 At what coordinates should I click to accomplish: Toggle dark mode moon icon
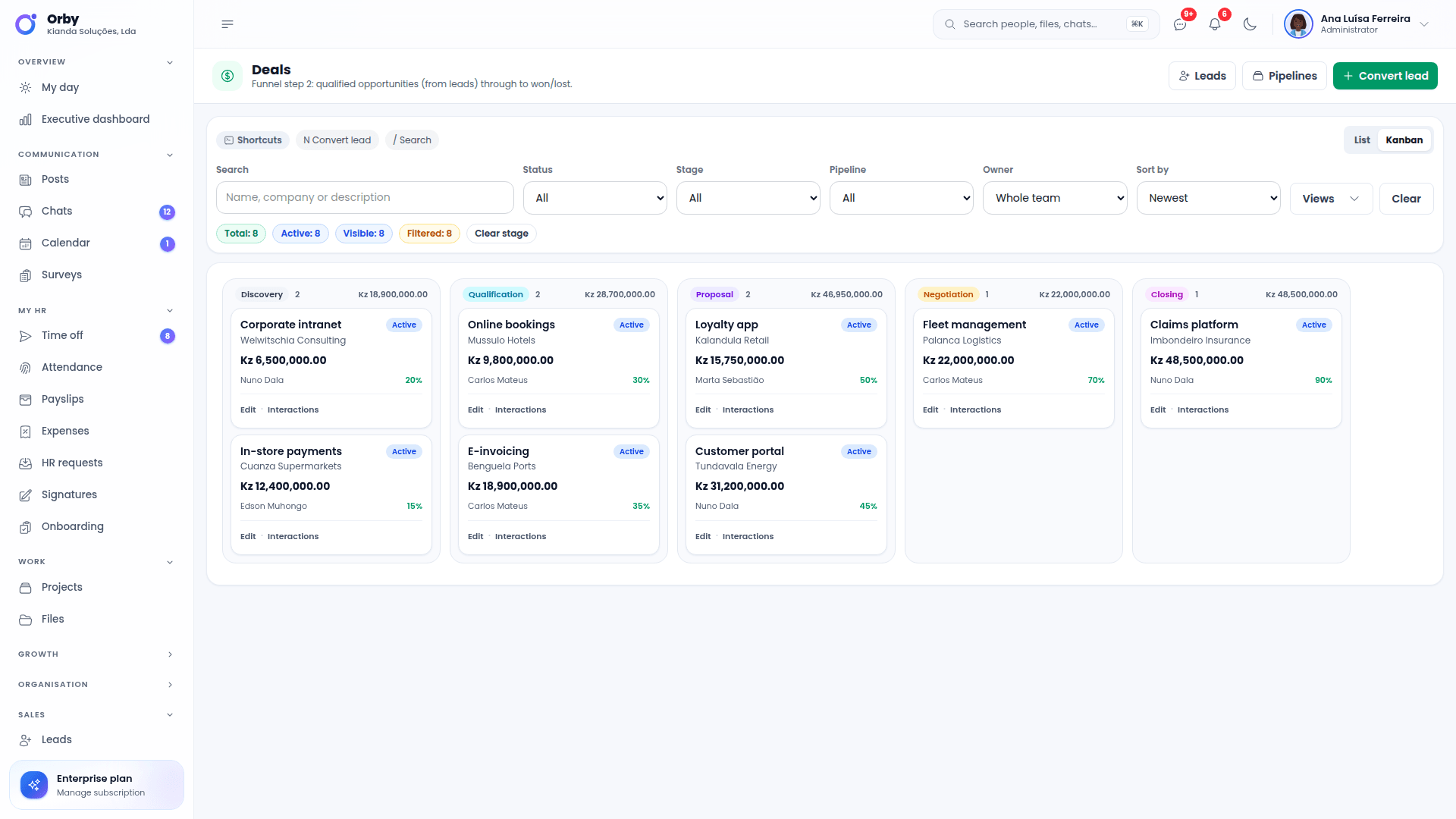point(1250,24)
